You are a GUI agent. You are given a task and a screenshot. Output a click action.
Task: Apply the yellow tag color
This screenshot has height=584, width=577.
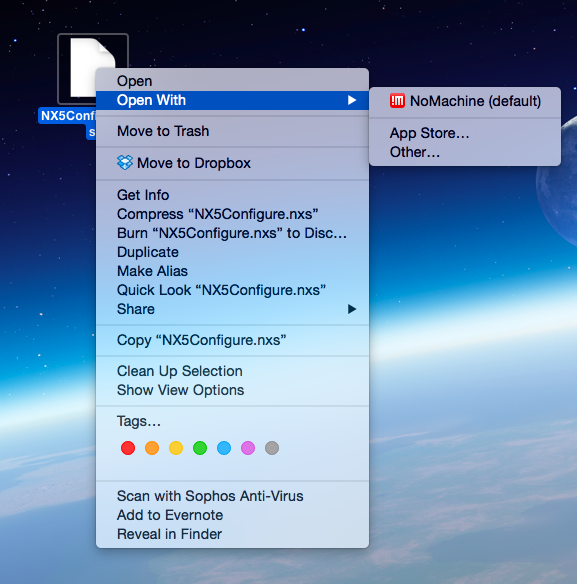point(176,448)
